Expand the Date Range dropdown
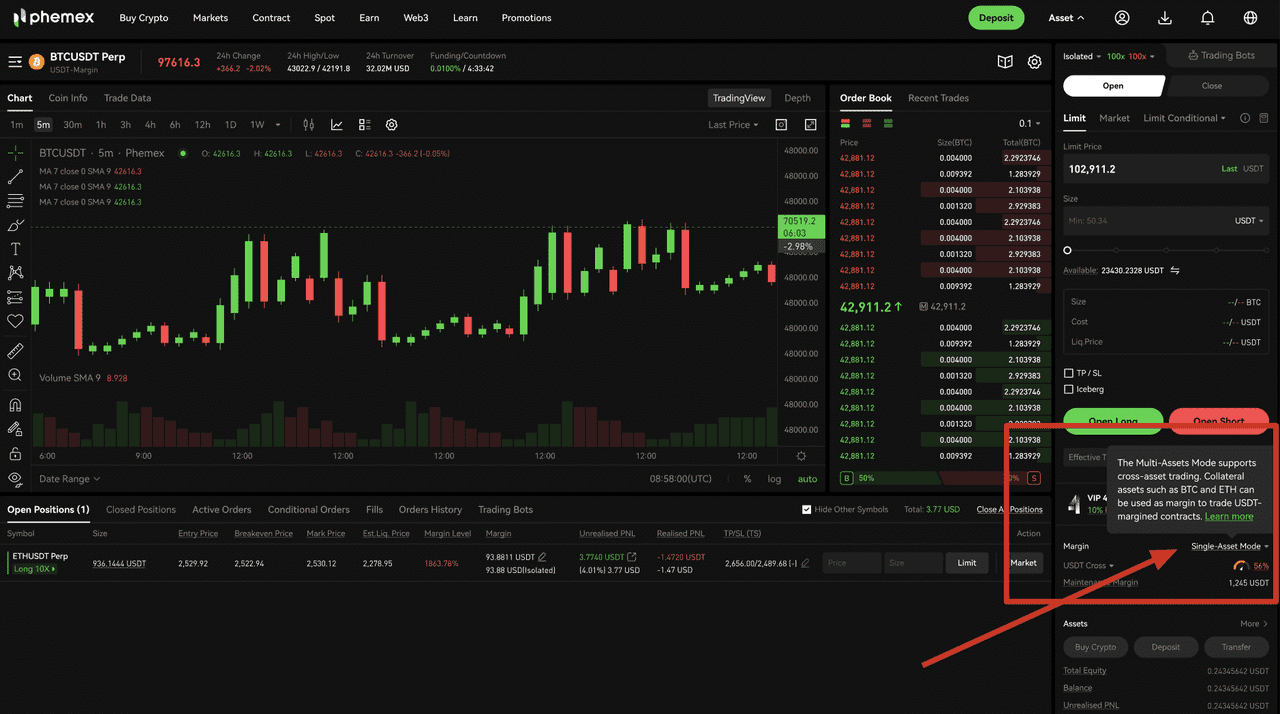Image resolution: width=1280 pixels, height=714 pixels. [x=69, y=479]
